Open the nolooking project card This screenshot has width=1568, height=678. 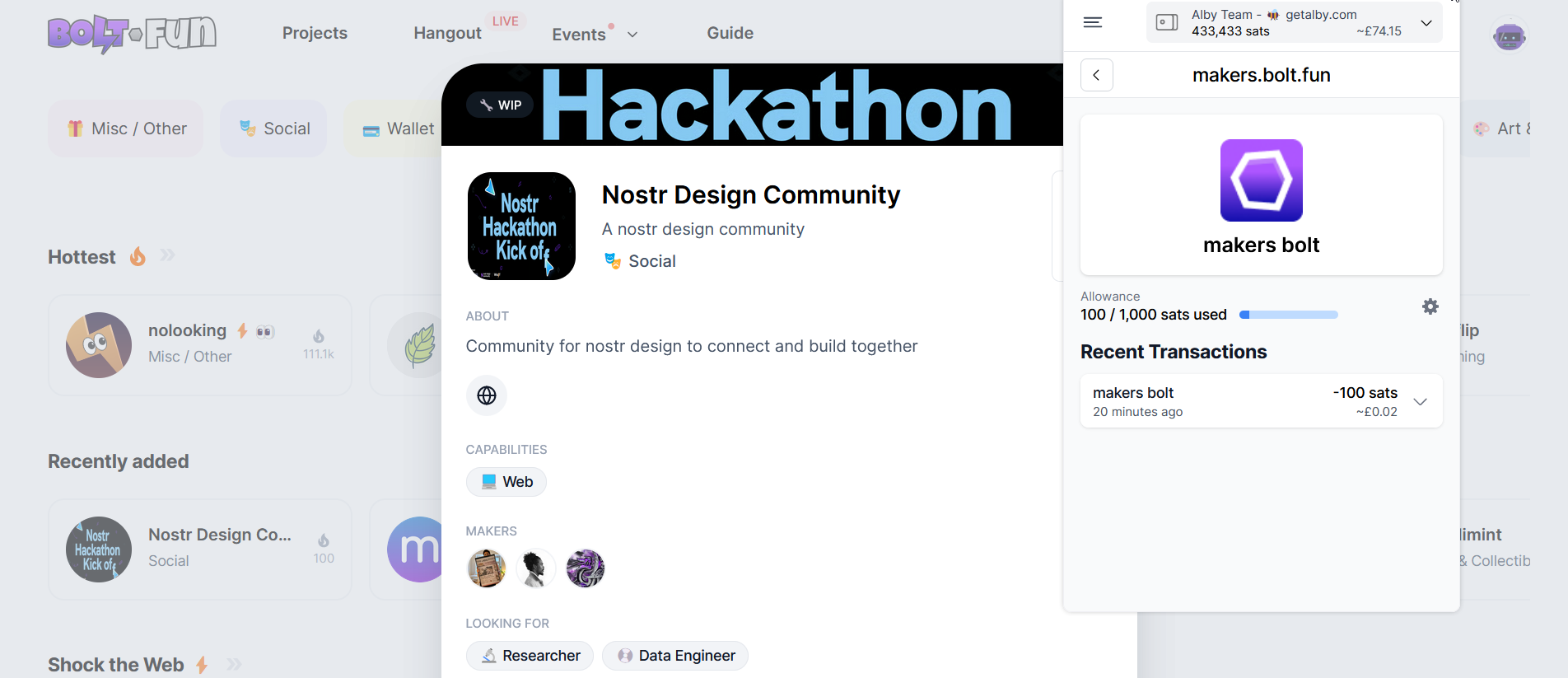click(x=200, y=345)
